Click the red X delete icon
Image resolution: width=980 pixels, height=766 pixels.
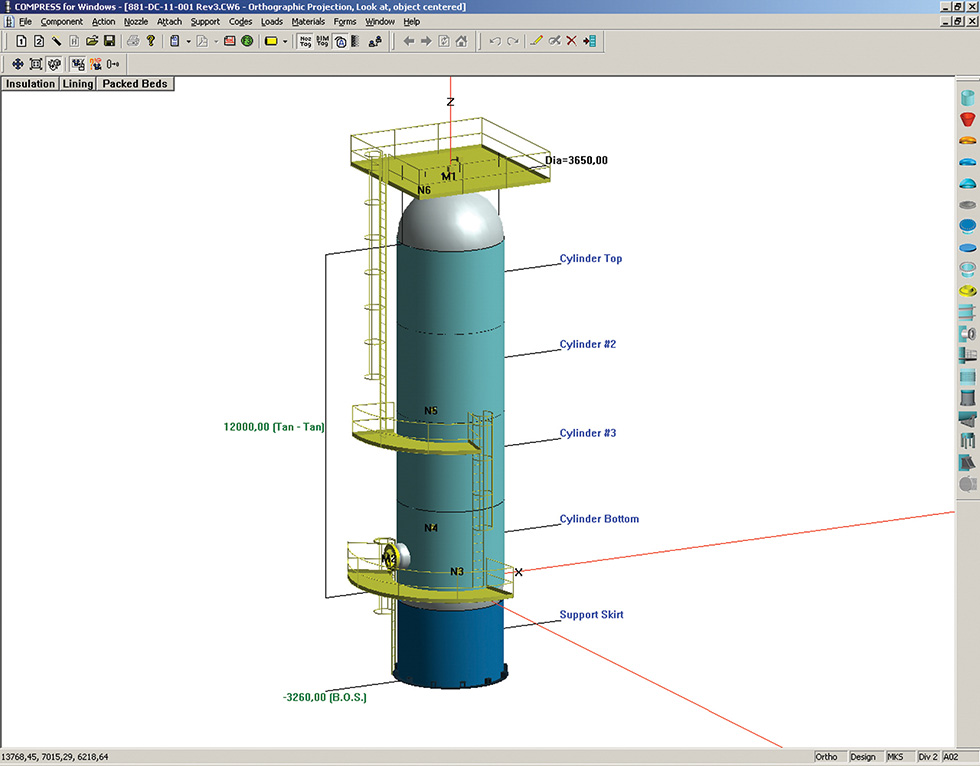click(x=571, y=41)
